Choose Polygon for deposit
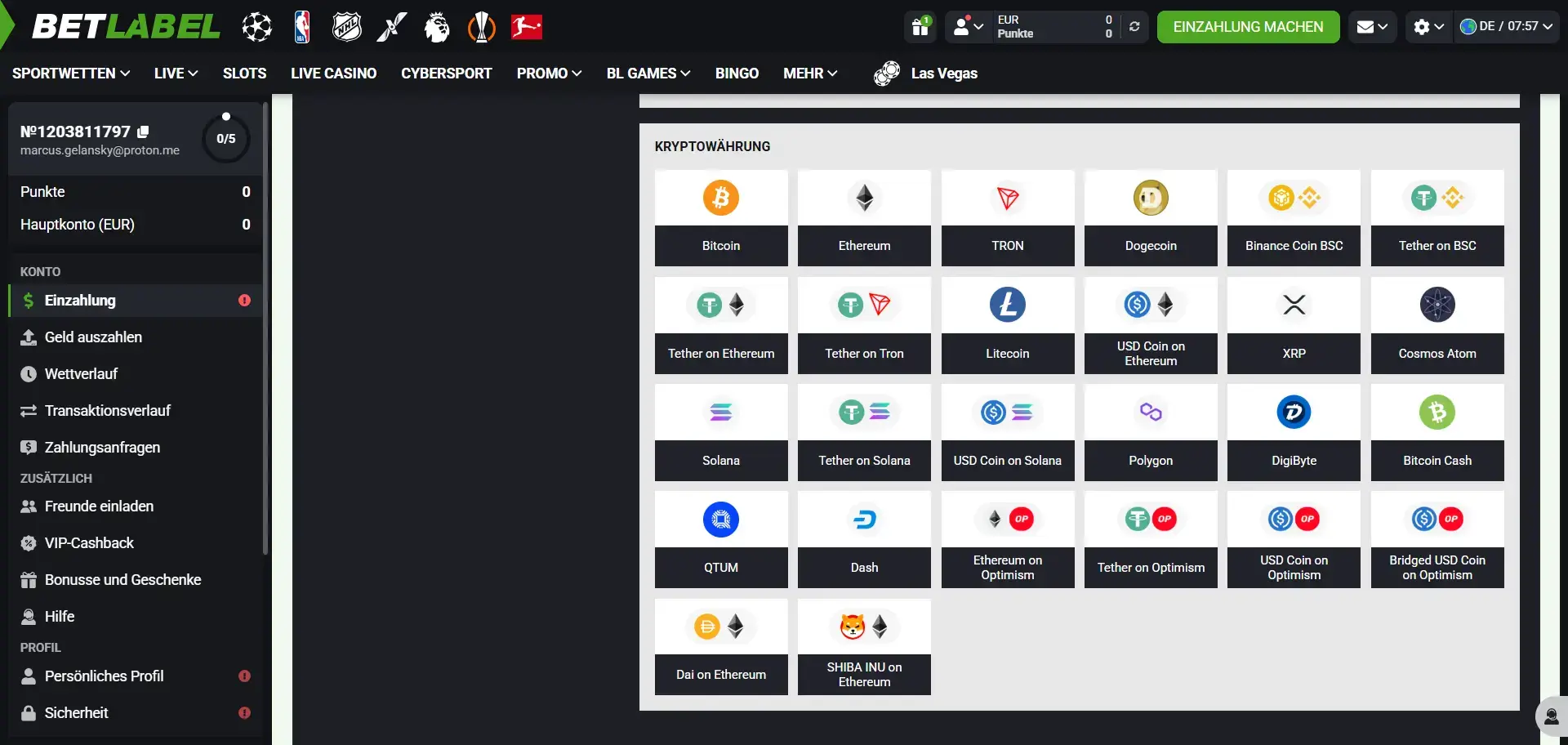 tap(1151, 432)
